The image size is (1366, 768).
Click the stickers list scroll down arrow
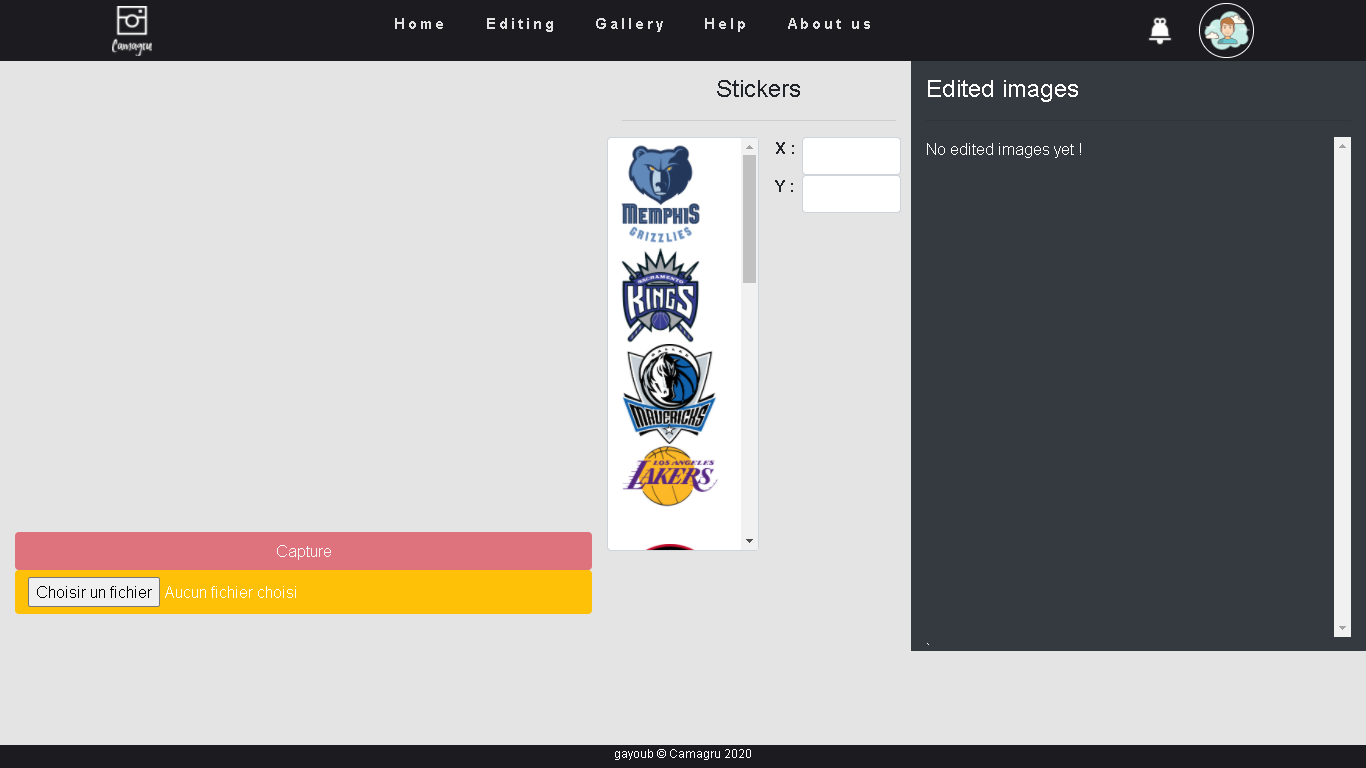tap(749, 541)
